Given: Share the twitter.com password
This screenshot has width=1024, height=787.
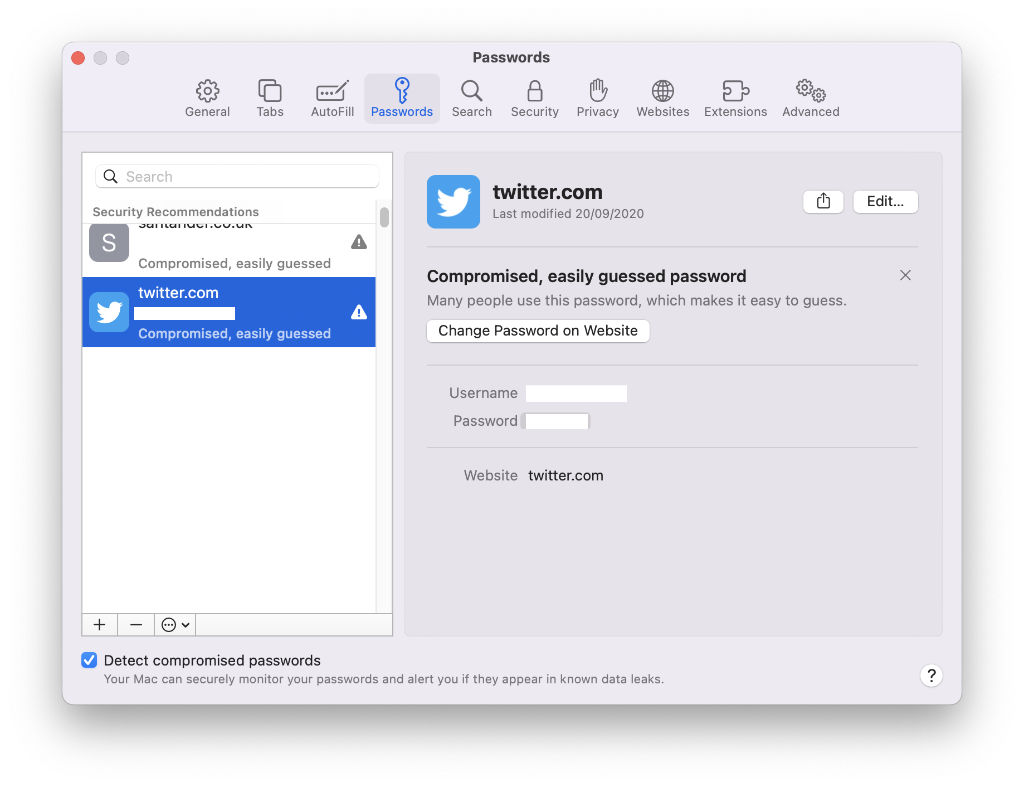Looking at the screenshot, I should pos(823,201).
